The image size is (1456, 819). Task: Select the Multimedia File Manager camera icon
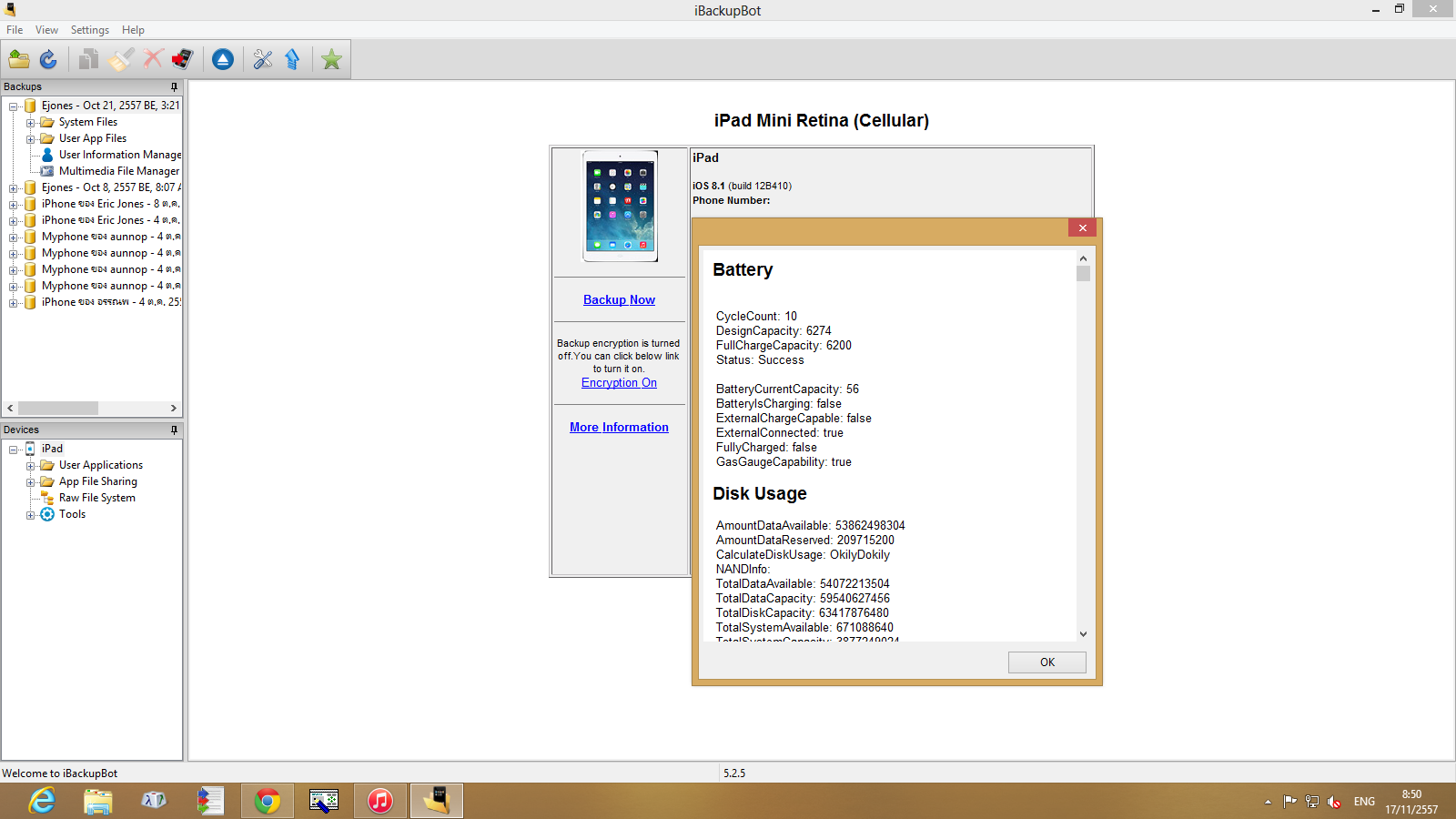pyautogui.click(x=47, y=171)
